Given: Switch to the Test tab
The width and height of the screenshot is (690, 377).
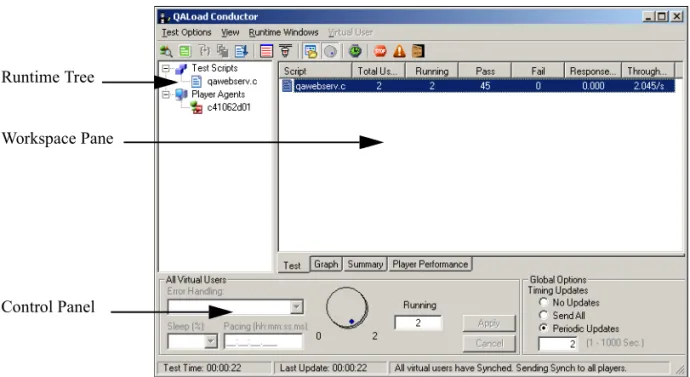Looking at the screenshot, I should click(292, 265).
